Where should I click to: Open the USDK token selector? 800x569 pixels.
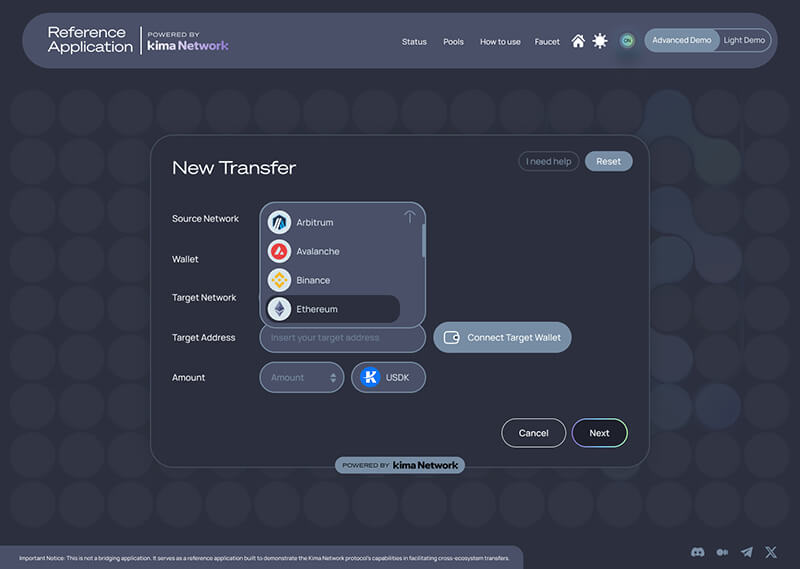388,378
